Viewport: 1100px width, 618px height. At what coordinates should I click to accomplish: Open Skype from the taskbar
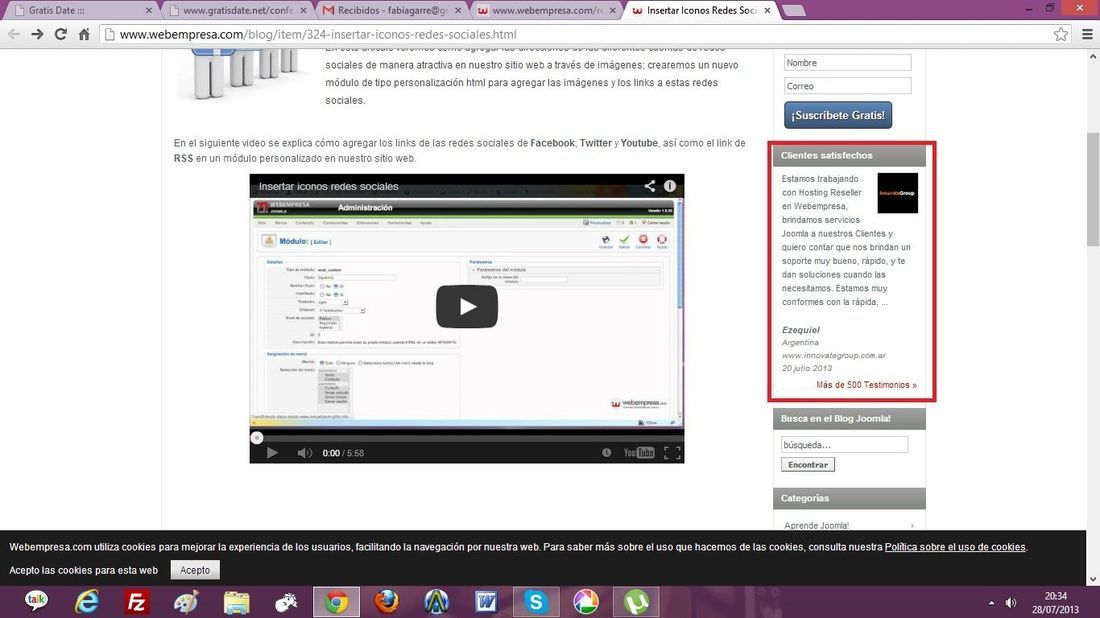tap(536, 602)
